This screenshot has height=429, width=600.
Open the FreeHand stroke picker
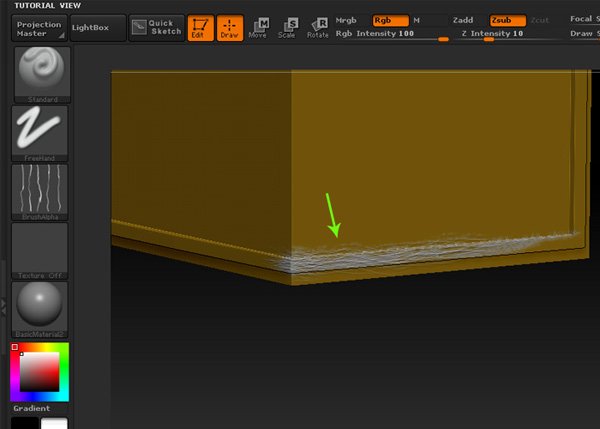tap(39, 134)
